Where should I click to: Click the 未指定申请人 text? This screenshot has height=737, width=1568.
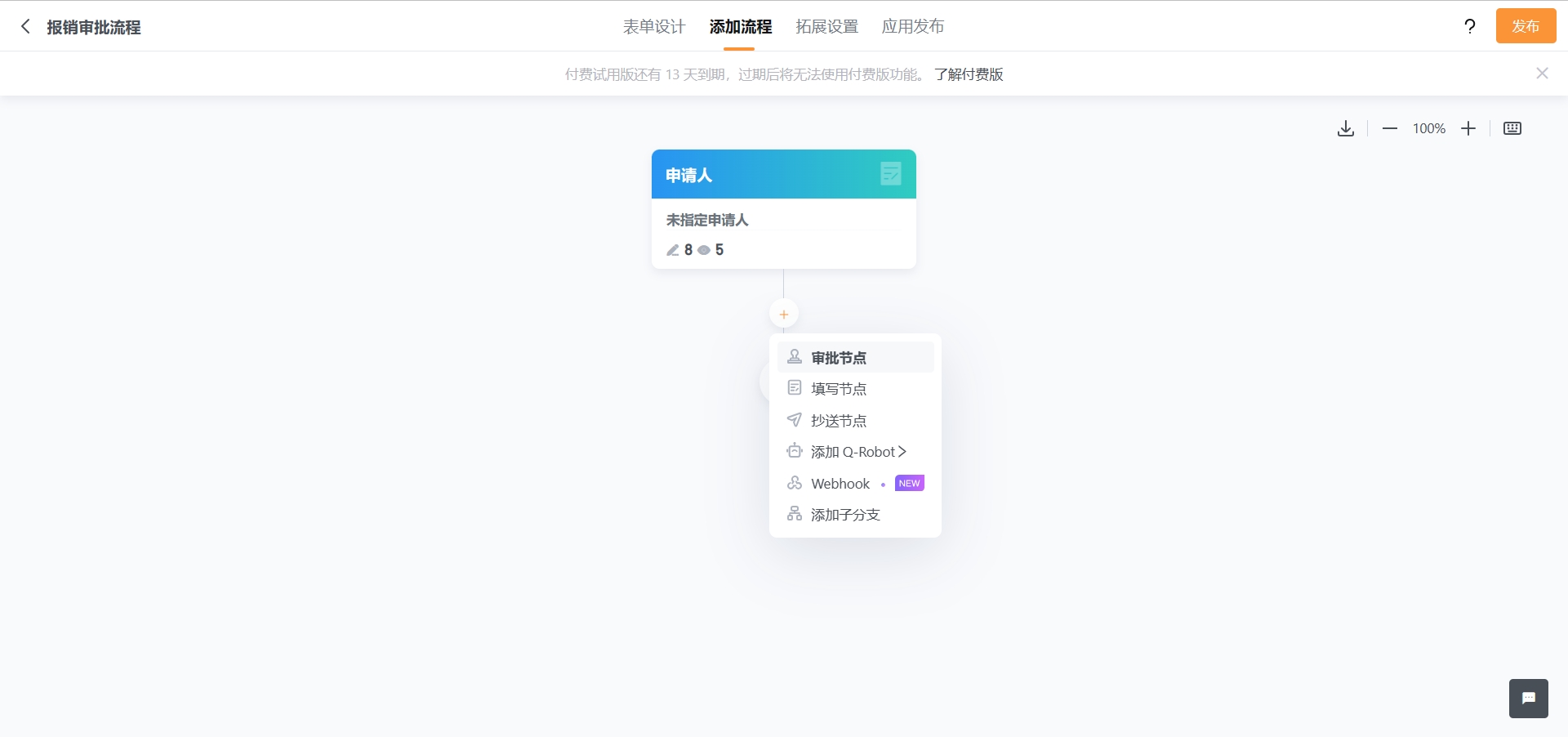[x=707, y=220]
